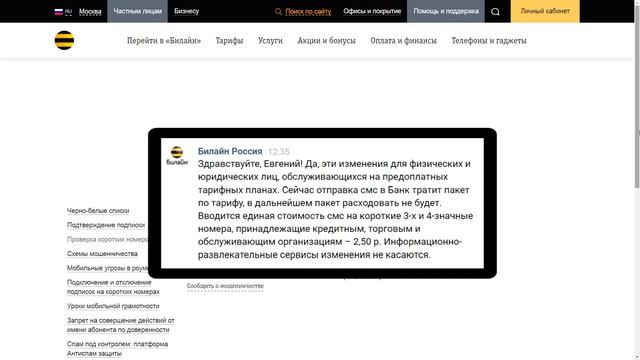Open the Оплата и финансы menu
The width and height of the screenshot is (640, 360).
[404, 40]
